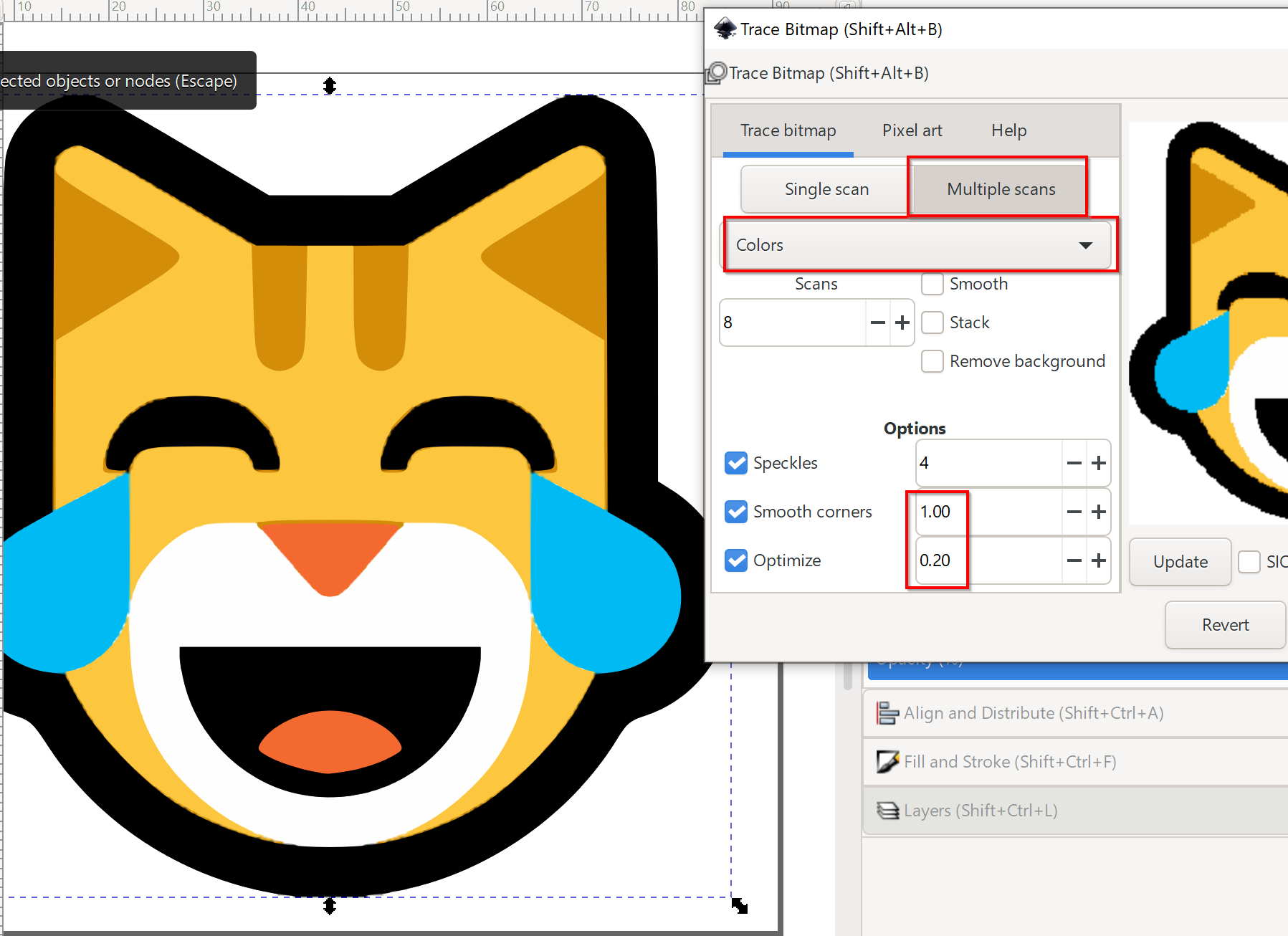Click the Trace Bitmap dock tab icon
Screen dimensions: 1288x936
pyautogui.click(x=716, y=73)
